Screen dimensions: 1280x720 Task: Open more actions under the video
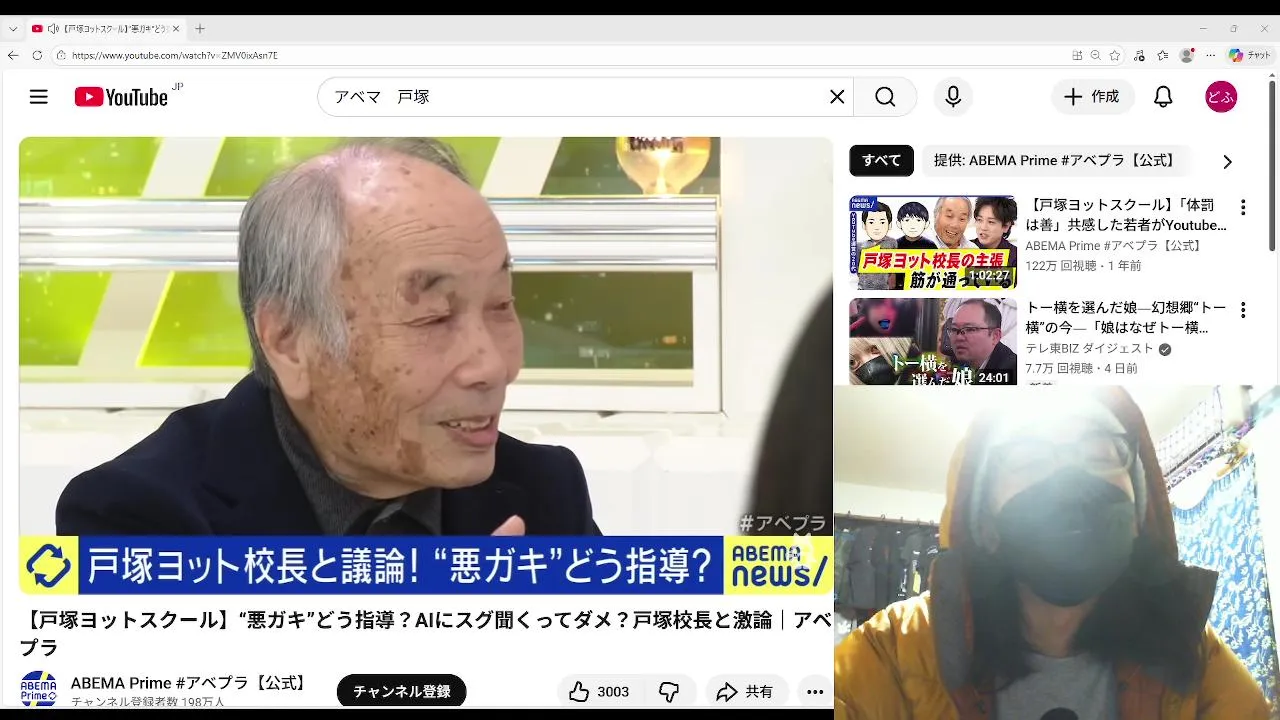pyautogui.click(x=815, y=691)
